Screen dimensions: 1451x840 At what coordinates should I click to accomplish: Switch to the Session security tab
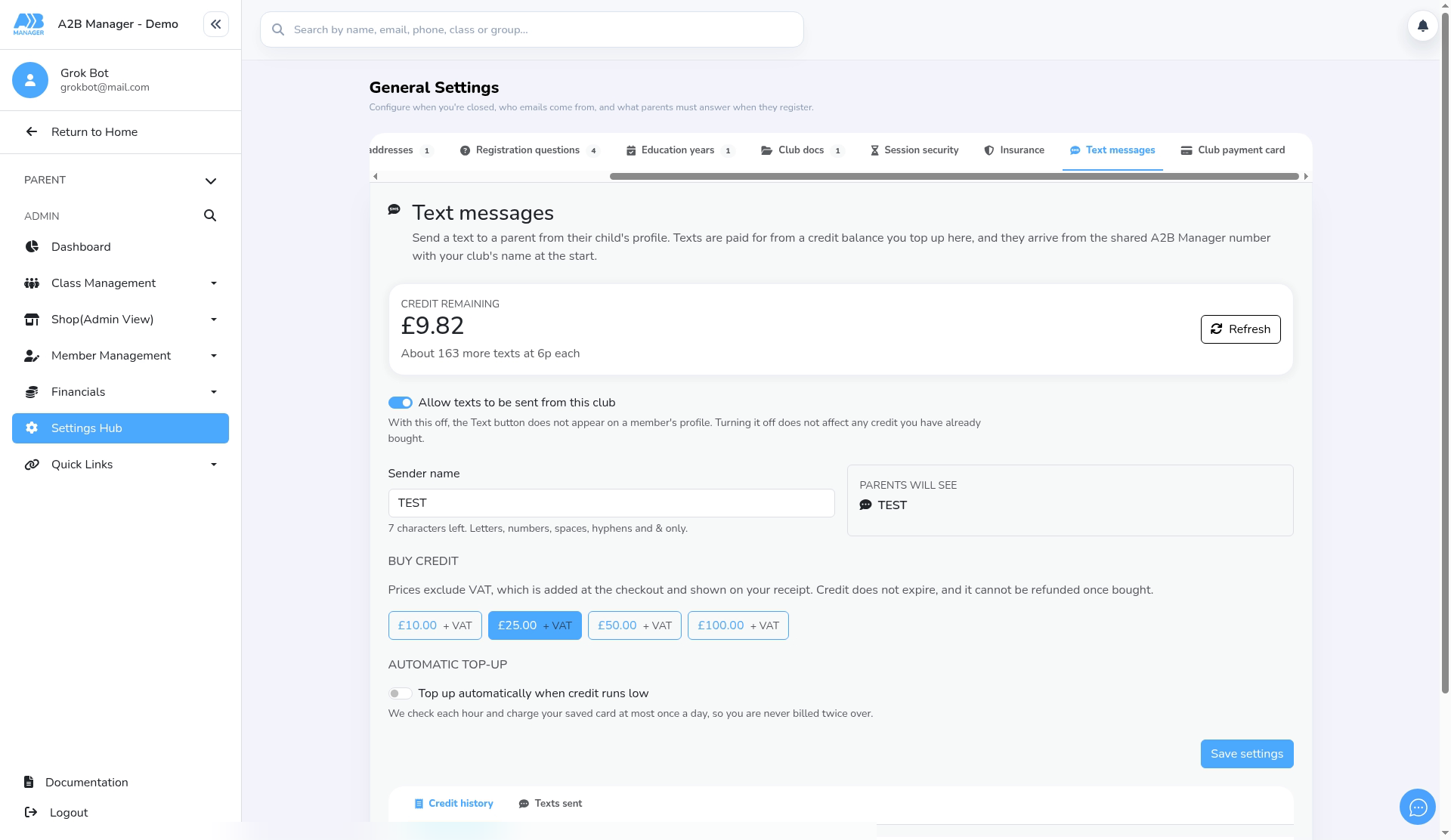pos(914,150)
